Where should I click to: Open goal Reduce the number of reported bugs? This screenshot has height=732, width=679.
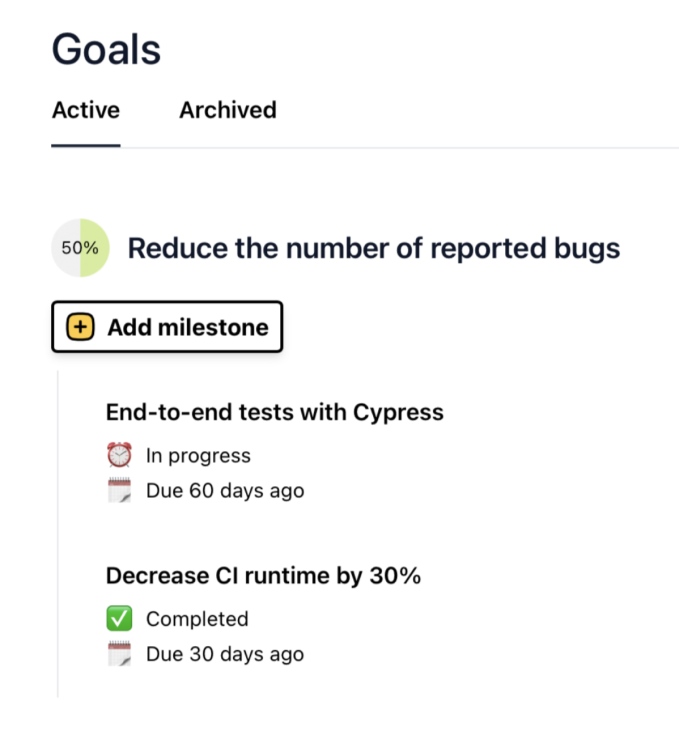[x=373, y=248]
